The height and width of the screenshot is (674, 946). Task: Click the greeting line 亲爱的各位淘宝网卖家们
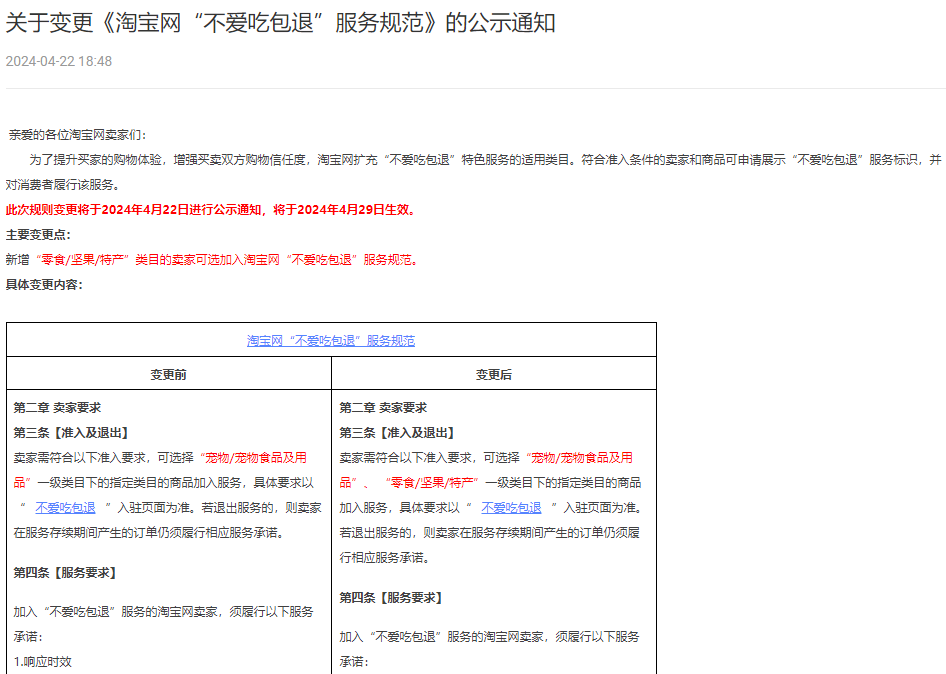(x=77, y=135)
